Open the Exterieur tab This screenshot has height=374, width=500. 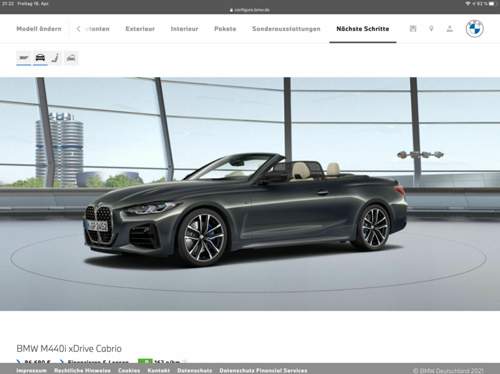(140, 29)
